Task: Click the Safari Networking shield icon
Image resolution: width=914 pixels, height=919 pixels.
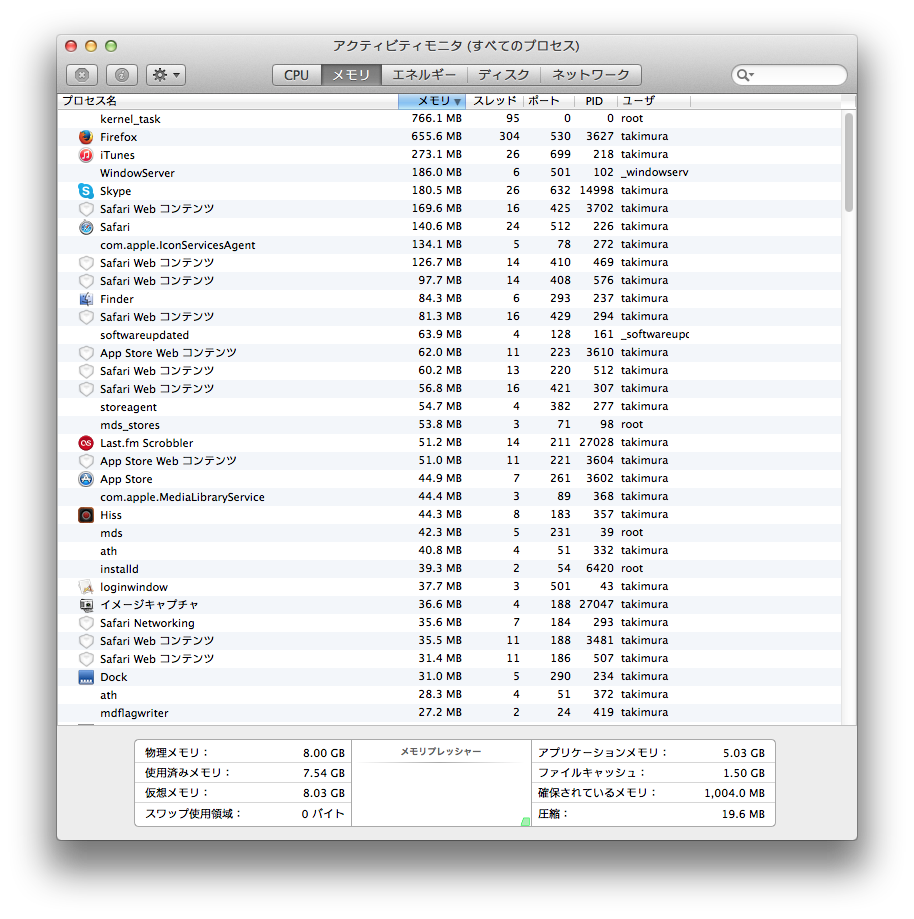Action: click(x=86, y=623)
